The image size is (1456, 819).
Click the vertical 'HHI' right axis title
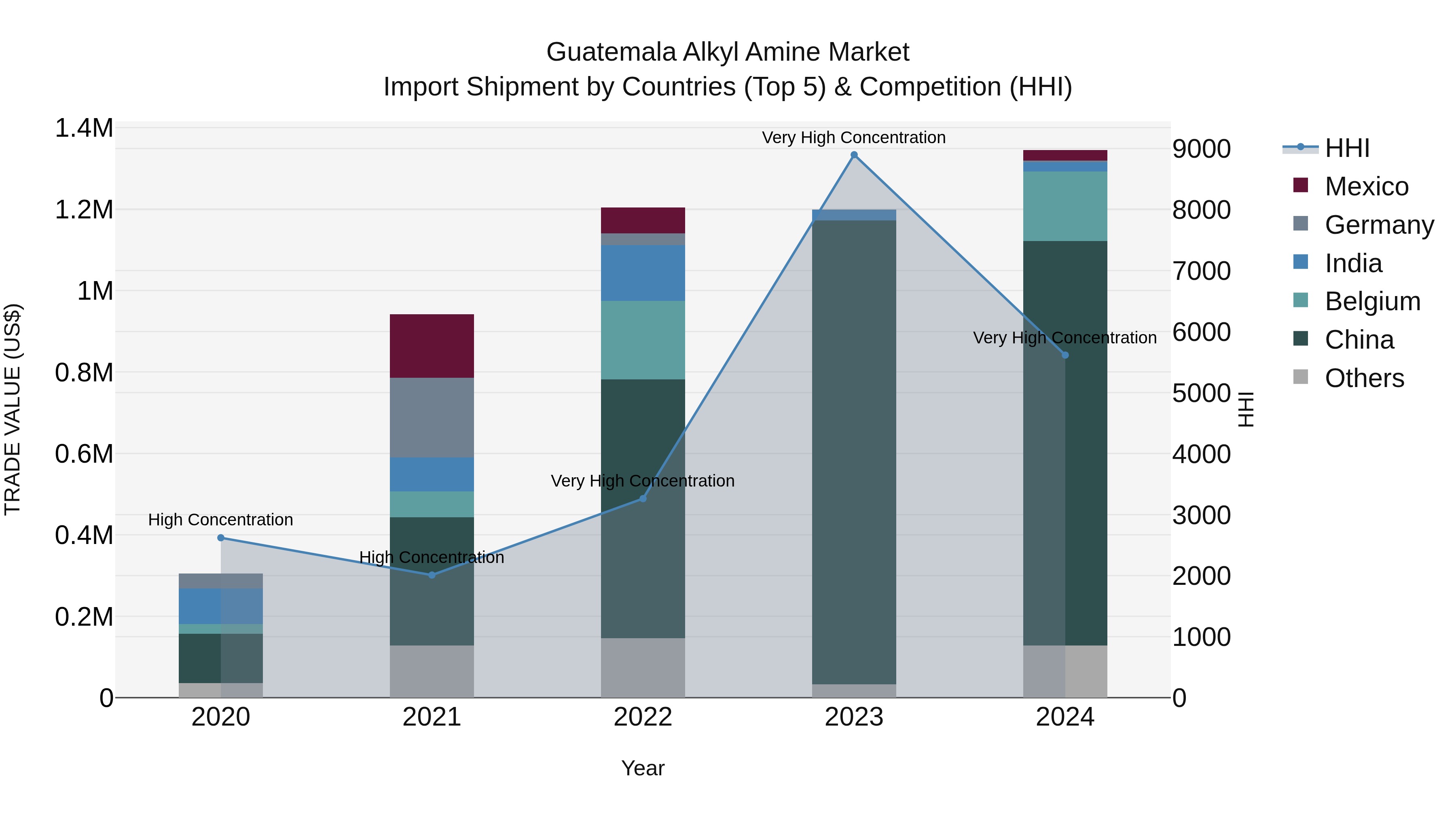(x=1246, y=409)
